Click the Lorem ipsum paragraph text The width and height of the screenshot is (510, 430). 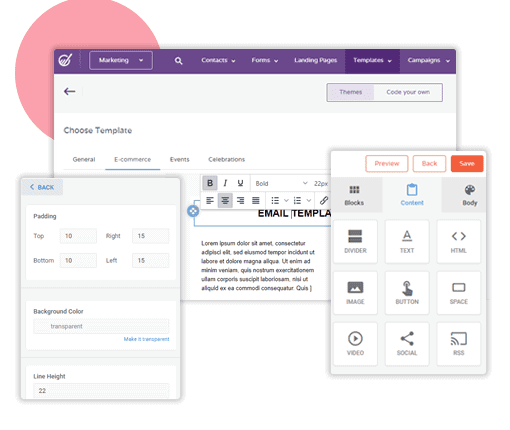tap(258, 266)
